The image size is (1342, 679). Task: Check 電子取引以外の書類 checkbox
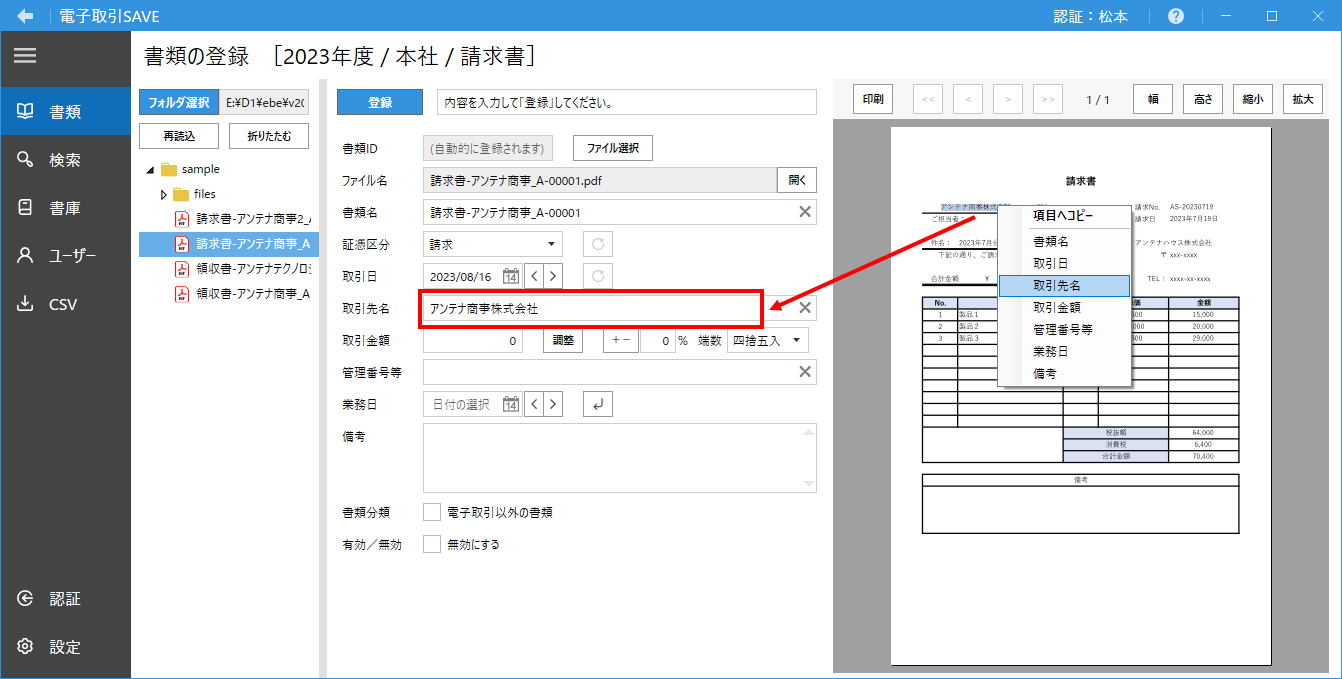coord(432,512)
